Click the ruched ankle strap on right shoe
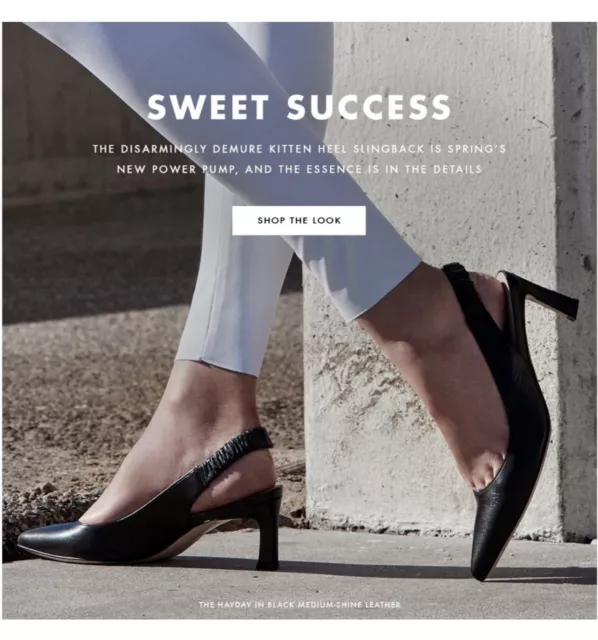Screen dimensions: 598x640 [465, 286]
